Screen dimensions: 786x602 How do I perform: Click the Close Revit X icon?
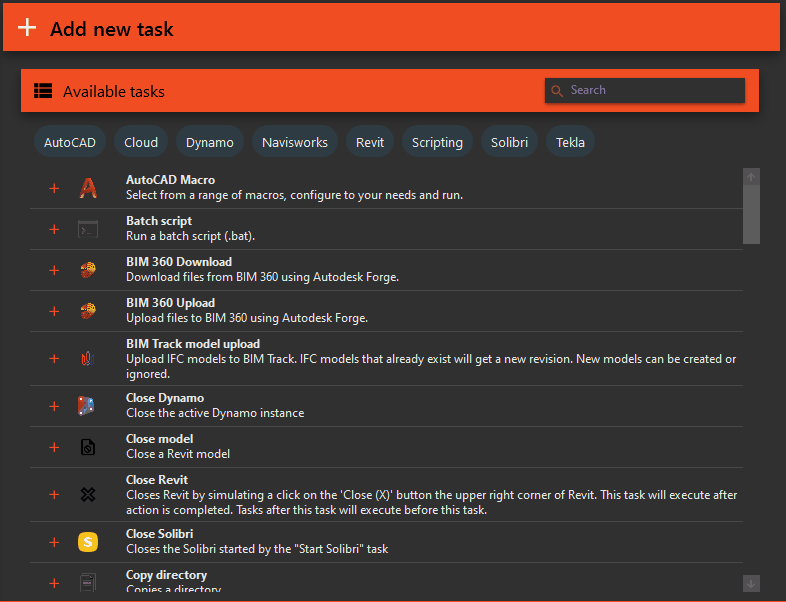pos(88,494)
